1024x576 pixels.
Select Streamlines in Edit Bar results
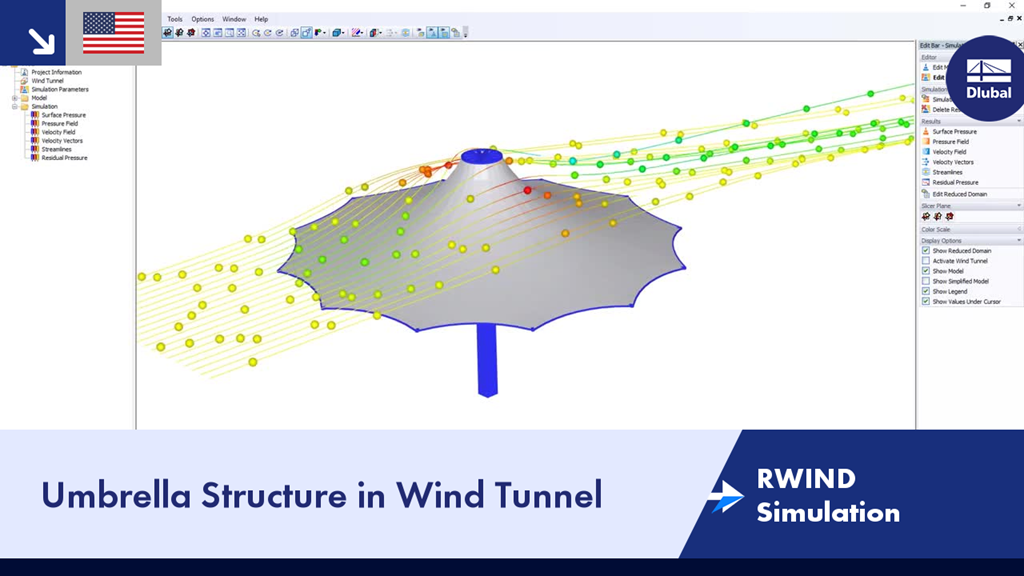[947, 172]
